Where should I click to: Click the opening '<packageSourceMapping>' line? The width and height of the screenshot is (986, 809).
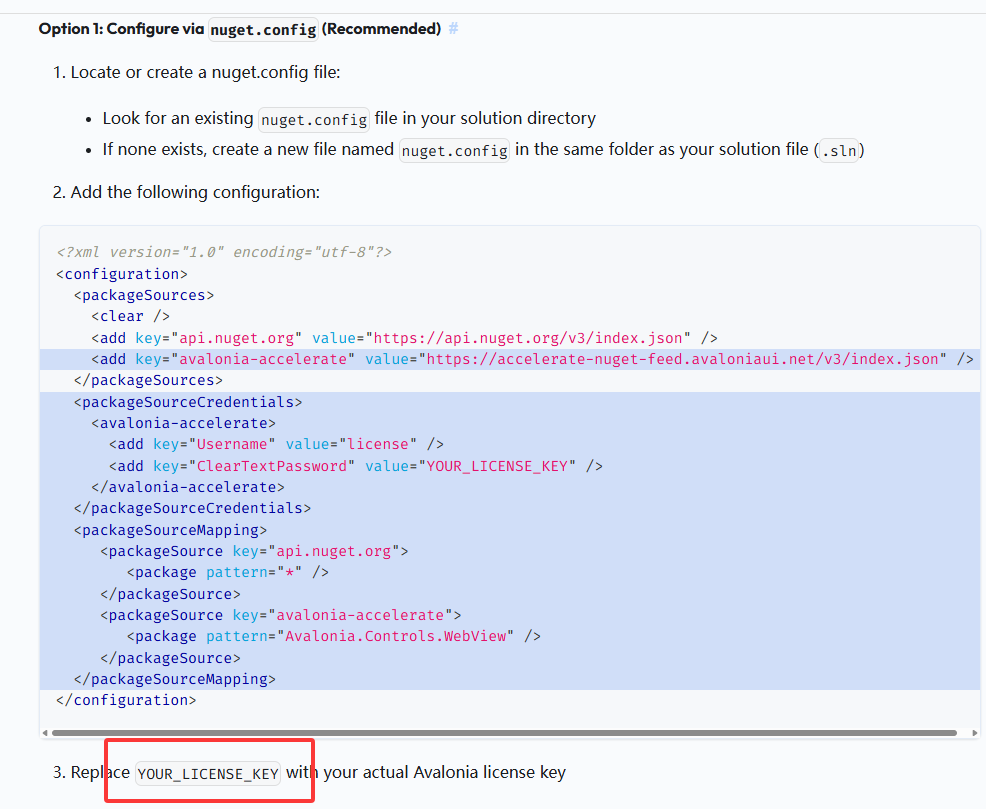click(x=170, y=530)
